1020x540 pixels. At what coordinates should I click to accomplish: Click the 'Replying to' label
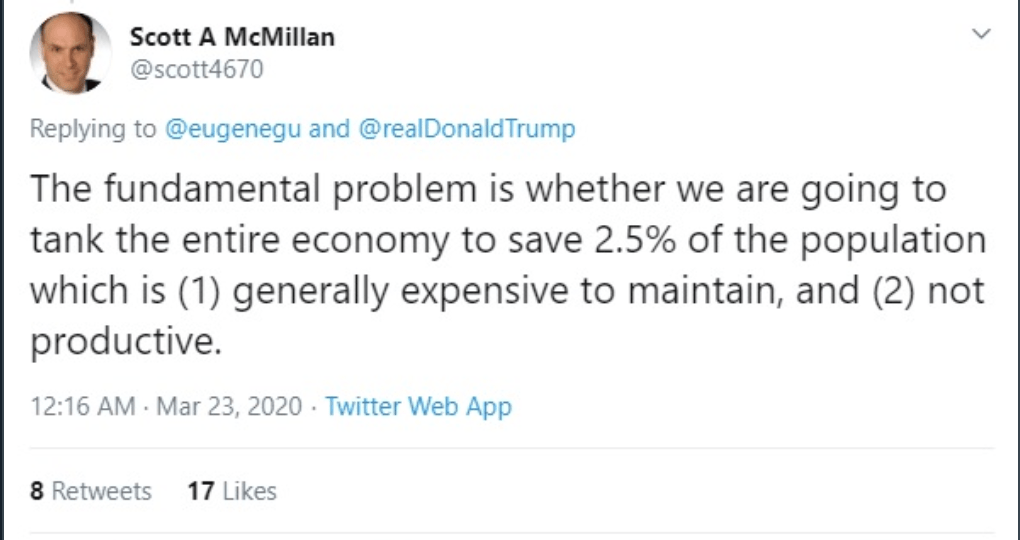93,129
